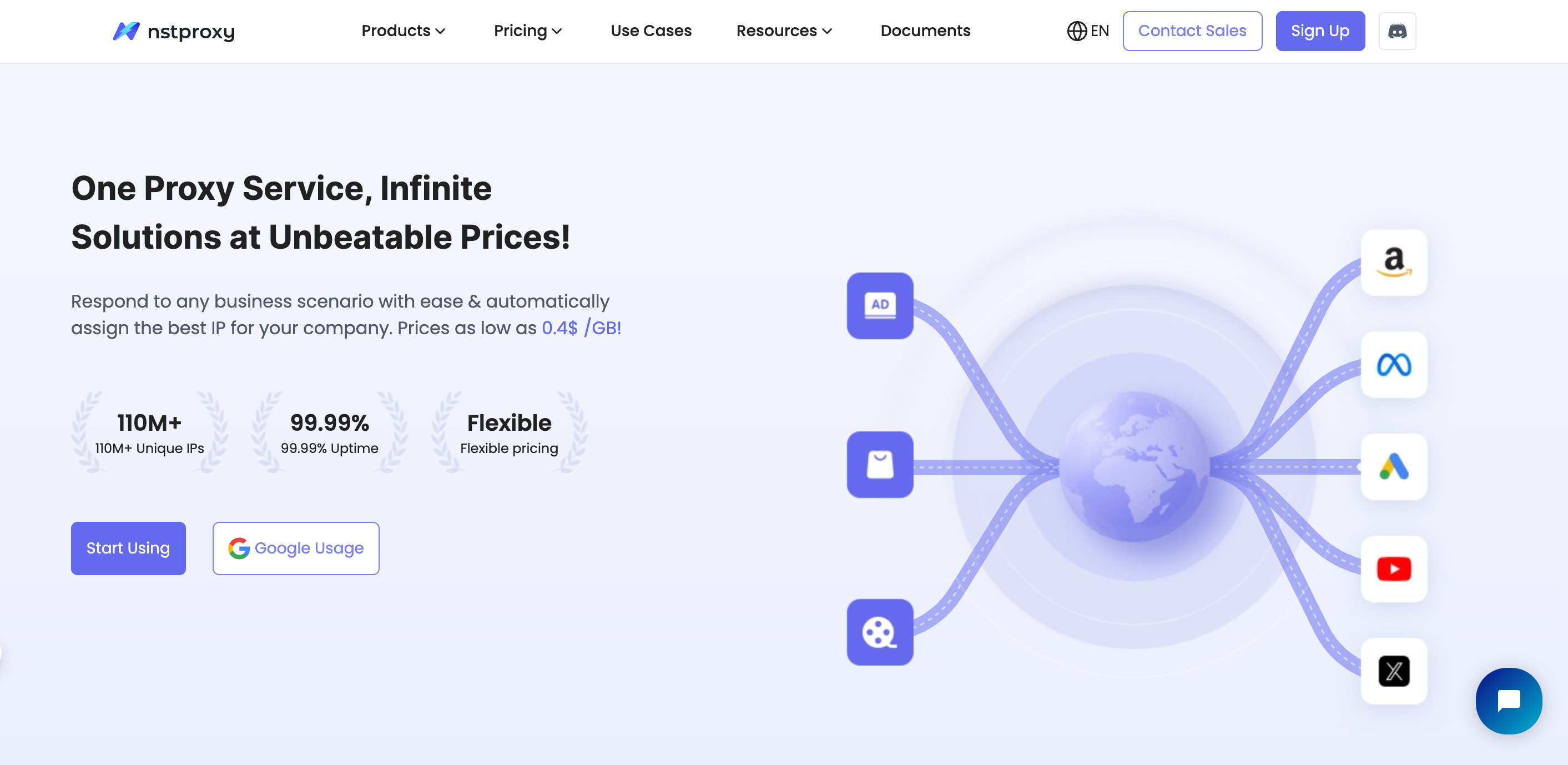Click the Google Ads logo tile
1568x765 pixels.
1393,467
